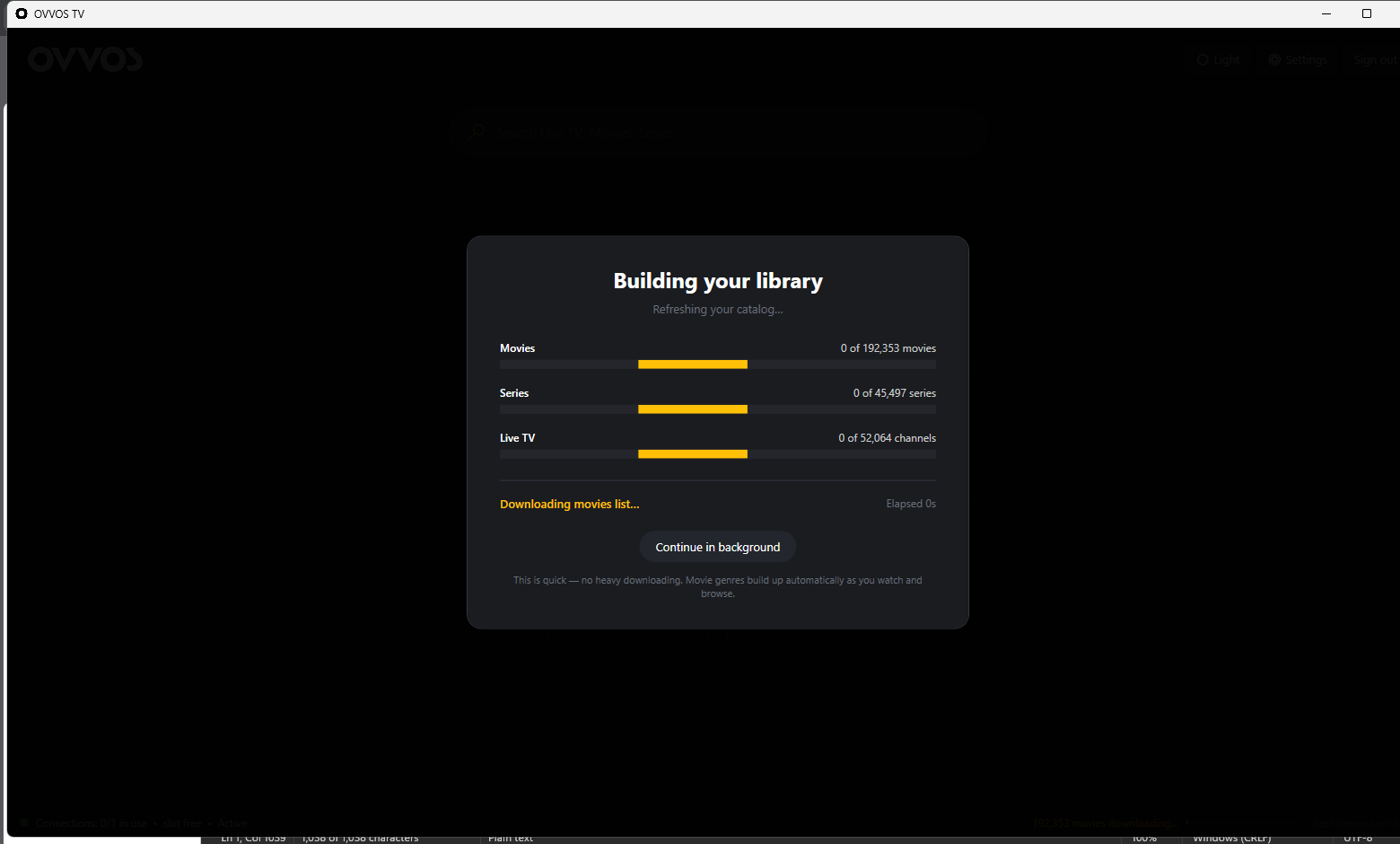Click the 'Building your library' heading
The width and height of the screenshot is (1400, 844).
coord(718,281)
